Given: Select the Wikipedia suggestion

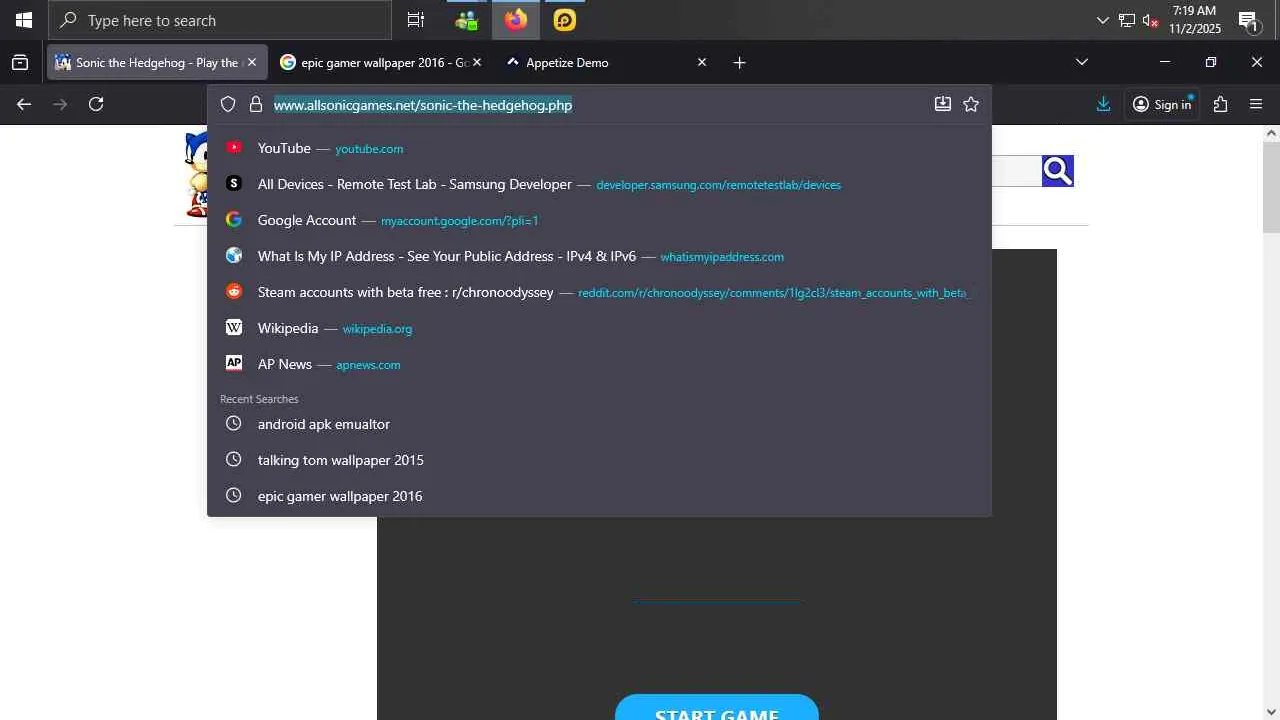Looking at the screenshot, I should point(599,328).
